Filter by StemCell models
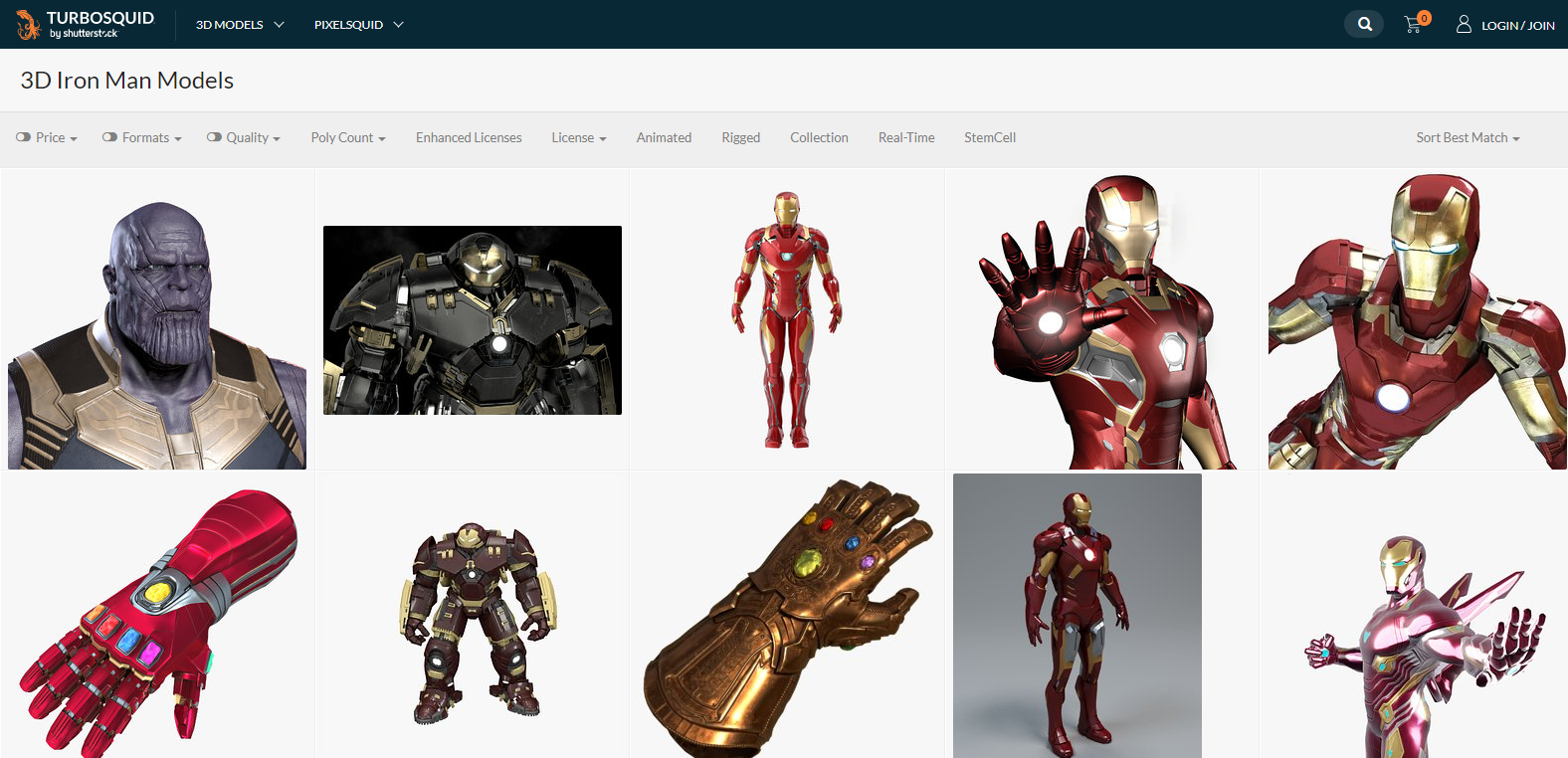1568x758 pixels. pyautogui.click(x=990, y=137)
